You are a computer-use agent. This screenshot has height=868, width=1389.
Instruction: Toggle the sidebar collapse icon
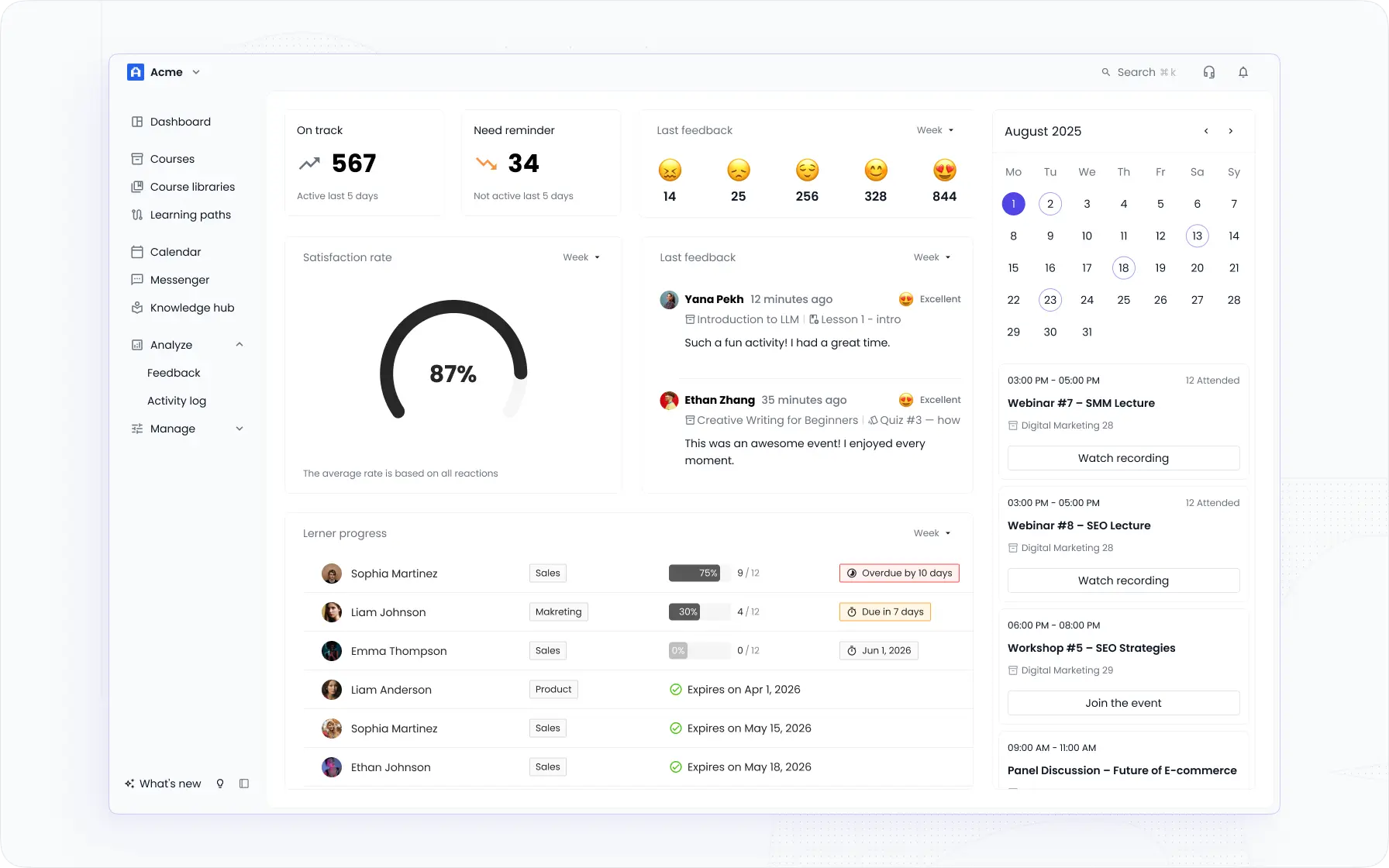point(244,784)
